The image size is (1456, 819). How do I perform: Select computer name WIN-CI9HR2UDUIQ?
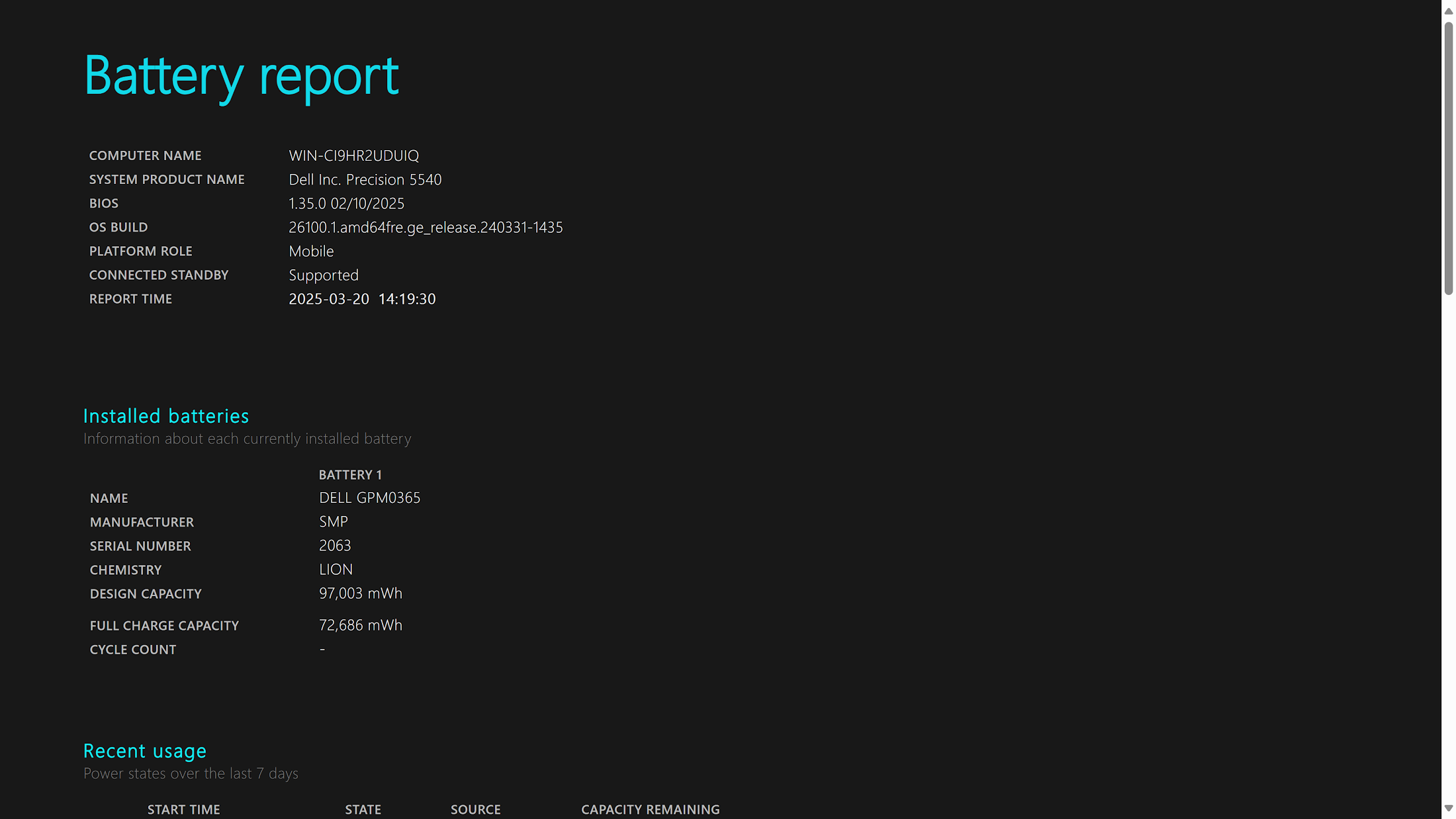tap(354, 155)
